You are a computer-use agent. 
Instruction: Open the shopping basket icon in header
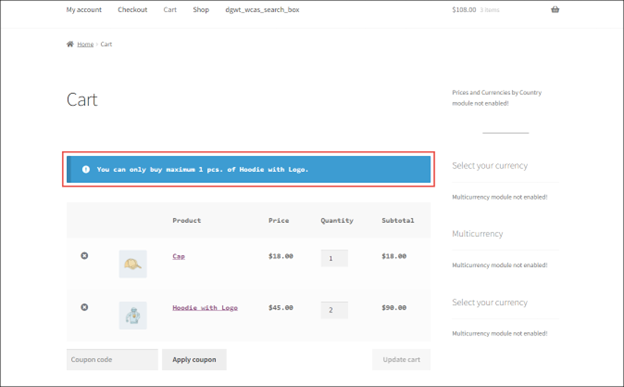[x=555, y=10]
